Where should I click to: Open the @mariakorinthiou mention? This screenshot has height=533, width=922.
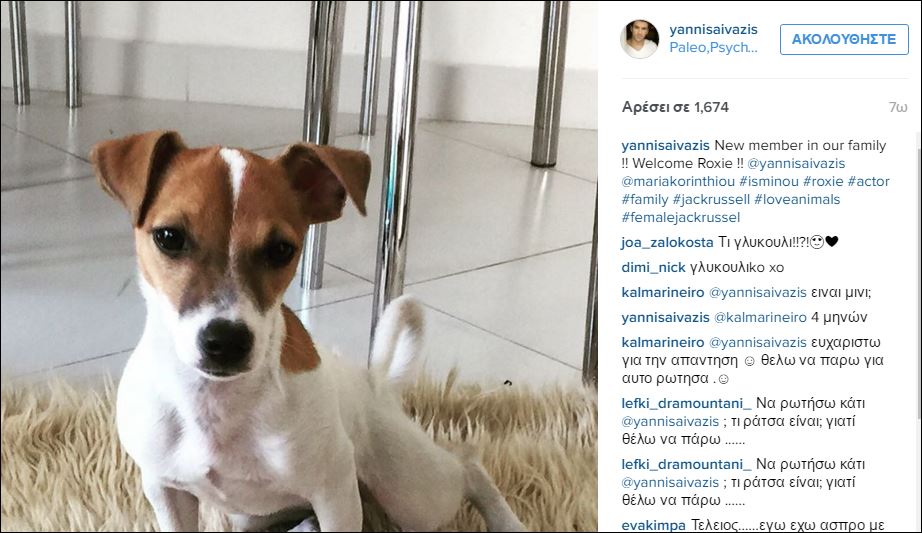[678, 181]
